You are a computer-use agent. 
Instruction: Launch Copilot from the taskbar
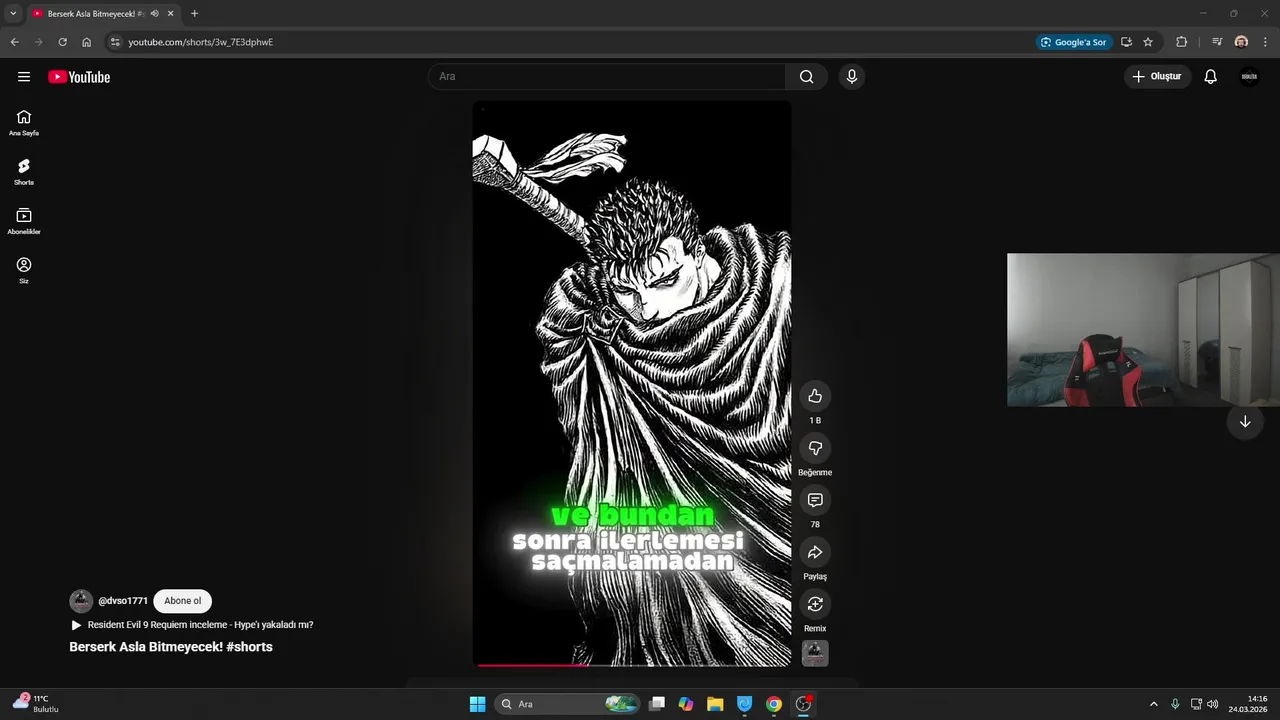click(686, 704)
